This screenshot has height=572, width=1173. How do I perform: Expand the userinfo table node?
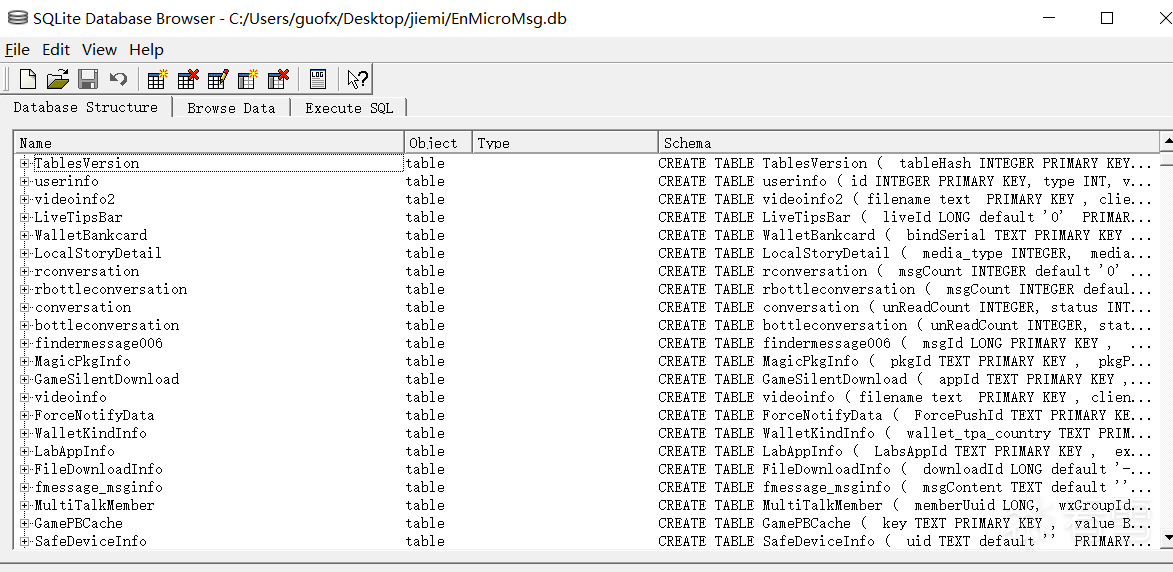(x=25, y=181)
